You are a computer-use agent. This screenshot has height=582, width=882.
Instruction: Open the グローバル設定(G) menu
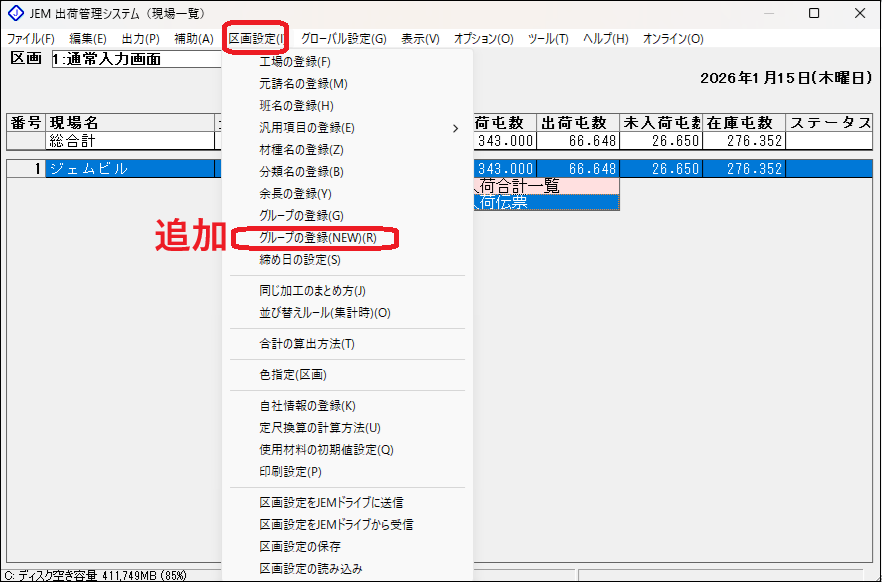coord(343,39)
